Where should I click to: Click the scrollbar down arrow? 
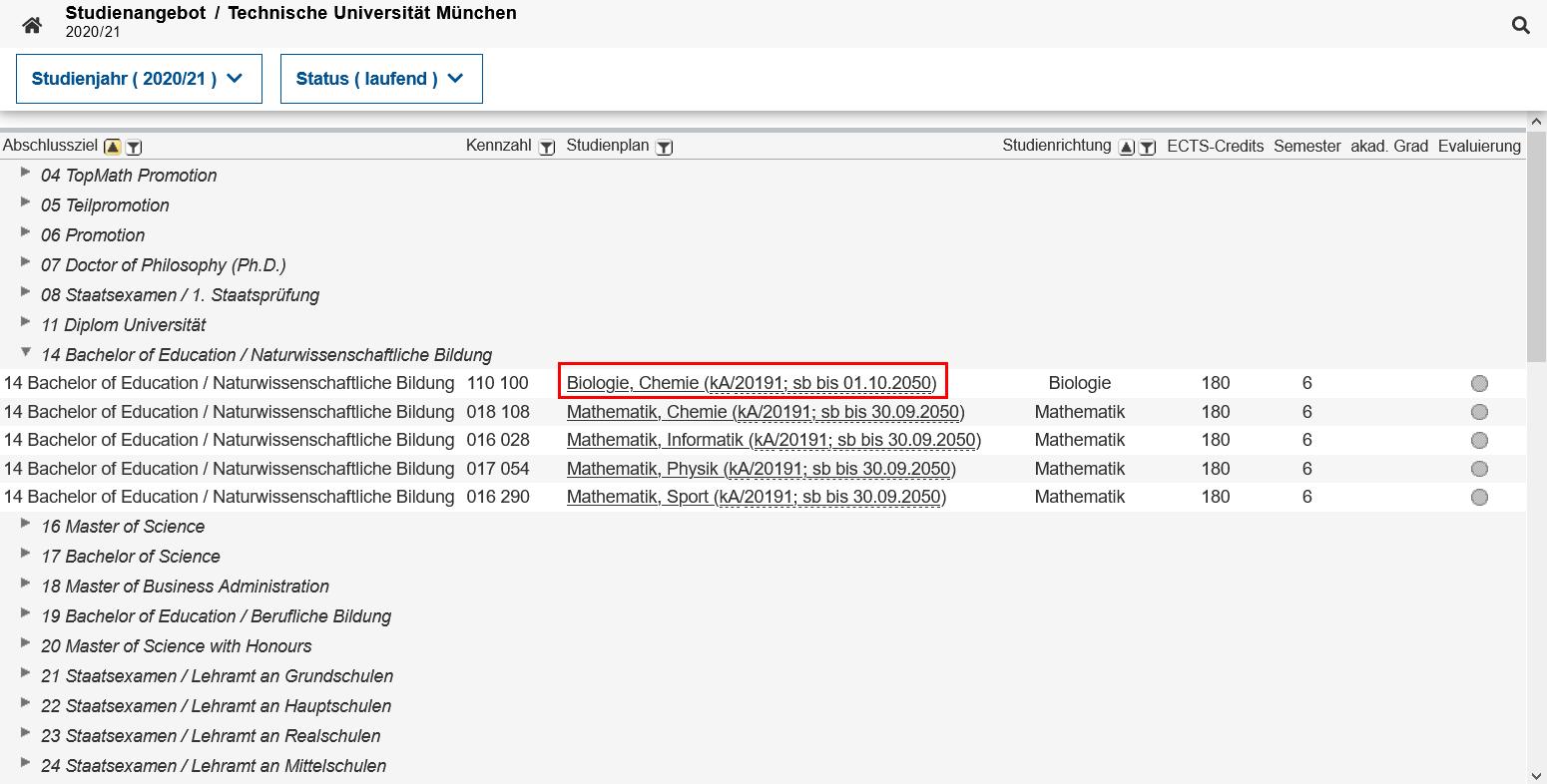click(x=1536, y=775)
